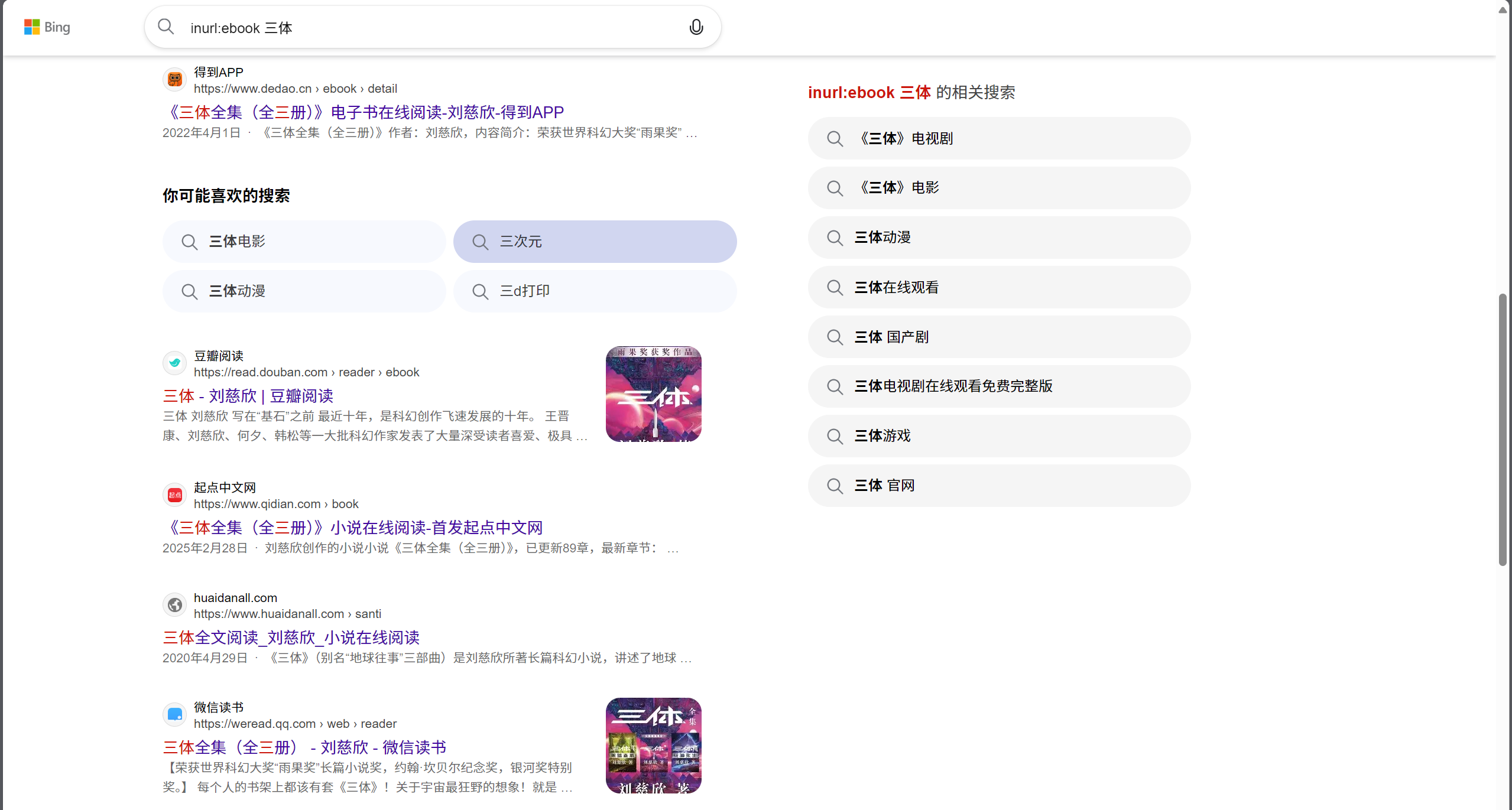The image size is (1512, 810).
Task: Click the 豆瓣阅读 site favicon
Action: click(x=174, y=363)
